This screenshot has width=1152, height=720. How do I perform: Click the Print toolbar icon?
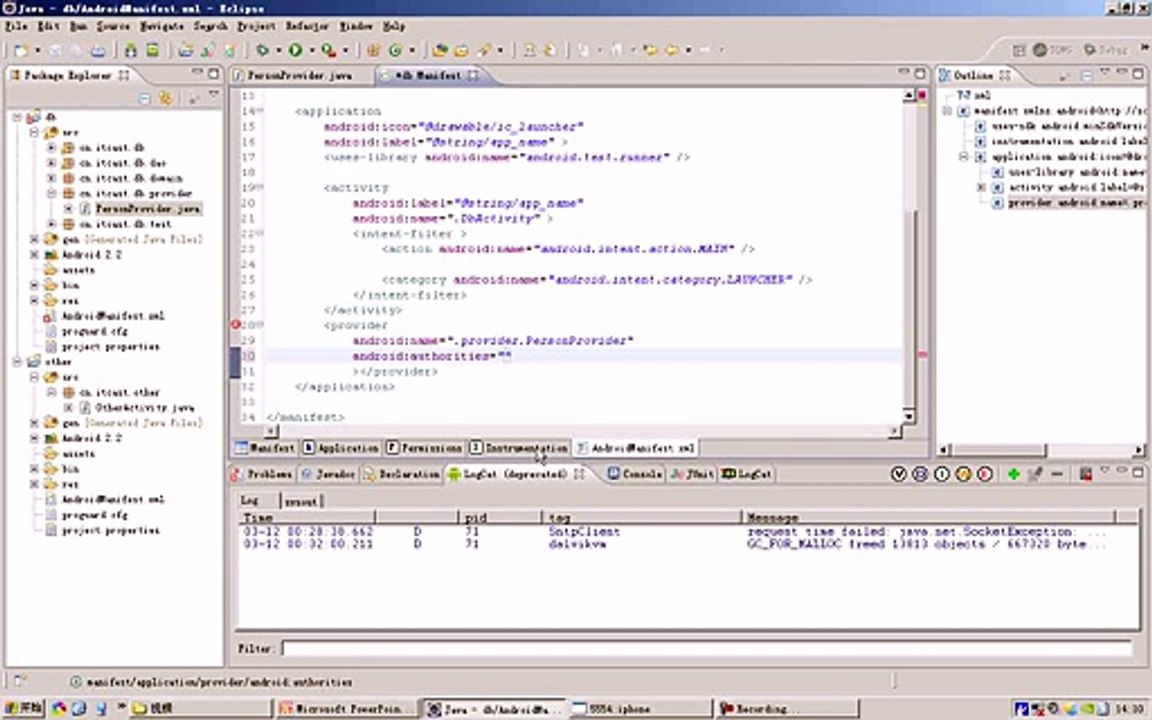coord(98,50)
